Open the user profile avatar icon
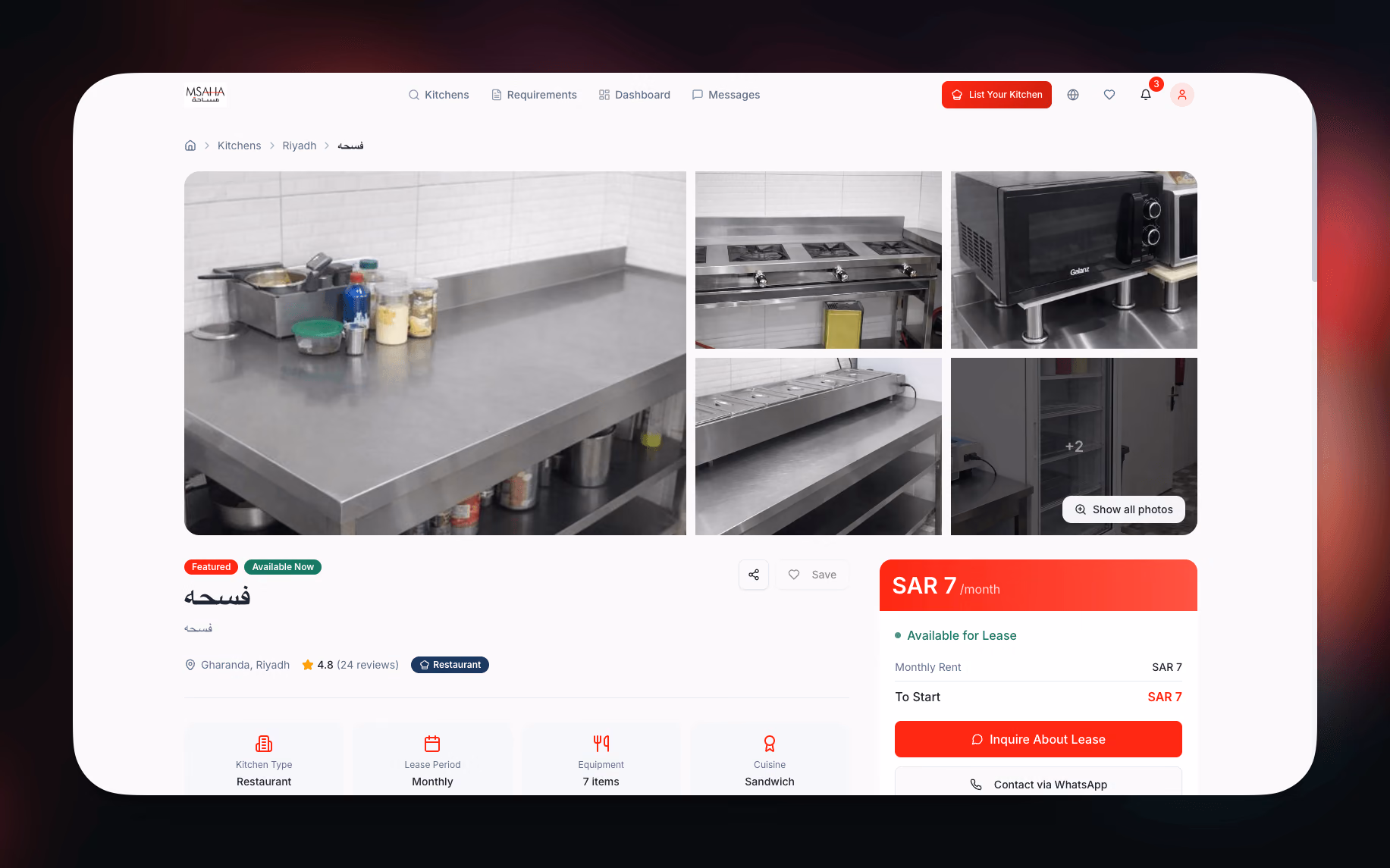 click(1182, 95)
